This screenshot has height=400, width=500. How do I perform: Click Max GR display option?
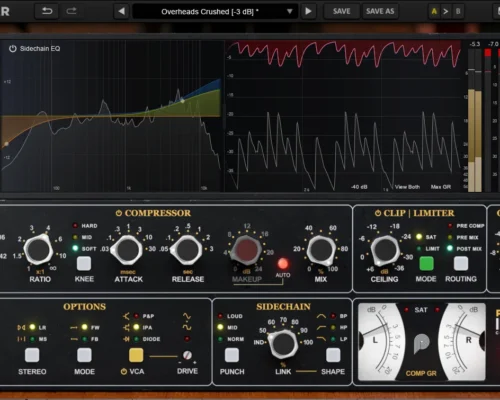(x=441, y=187)
